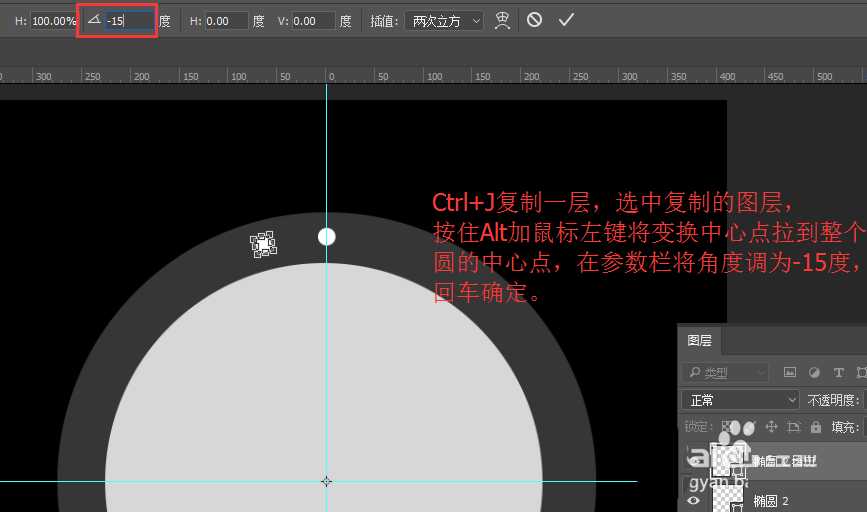Click the warp mode switch icon
867x512 pixels.
(x=503, y=20)
